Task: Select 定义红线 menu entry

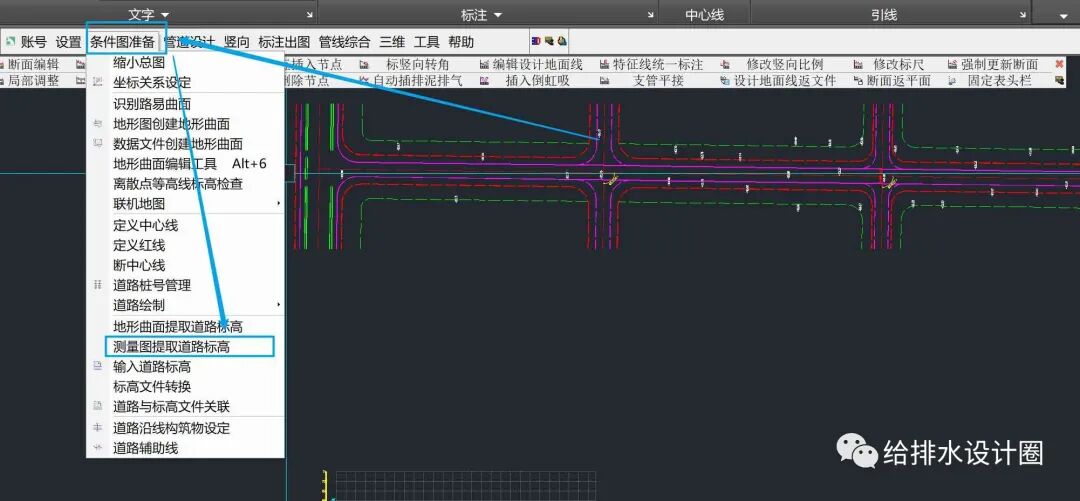Action: (x=139, y=245)
